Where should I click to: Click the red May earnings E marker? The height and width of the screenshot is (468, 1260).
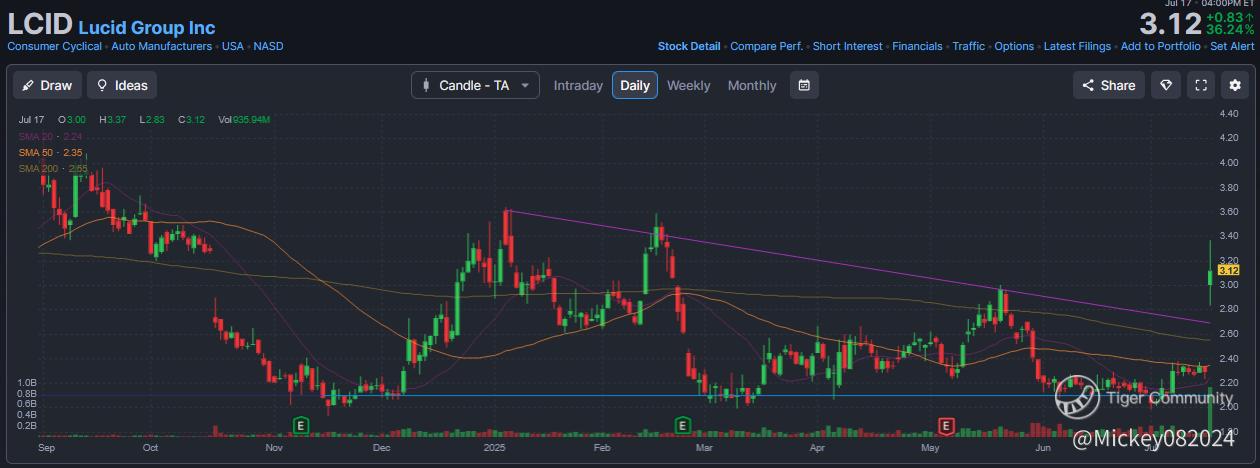(946, 426)
